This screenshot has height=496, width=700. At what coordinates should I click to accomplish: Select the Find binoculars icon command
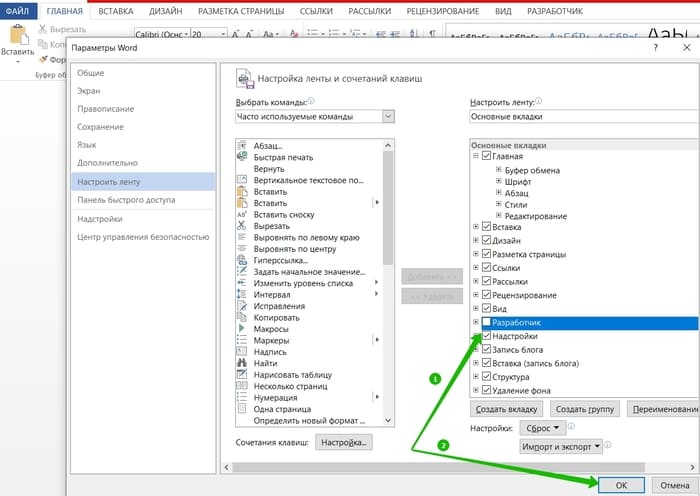(x=242, y=363)
